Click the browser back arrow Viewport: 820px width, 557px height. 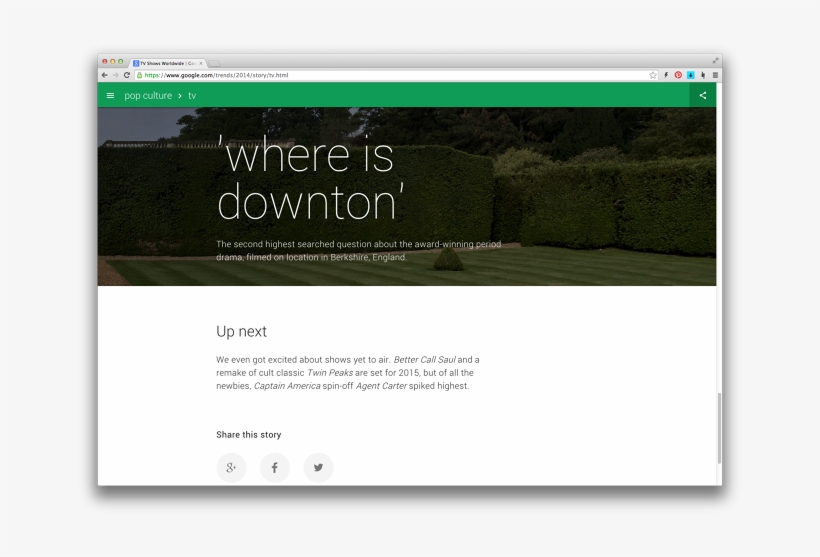[x=104, y=75]
